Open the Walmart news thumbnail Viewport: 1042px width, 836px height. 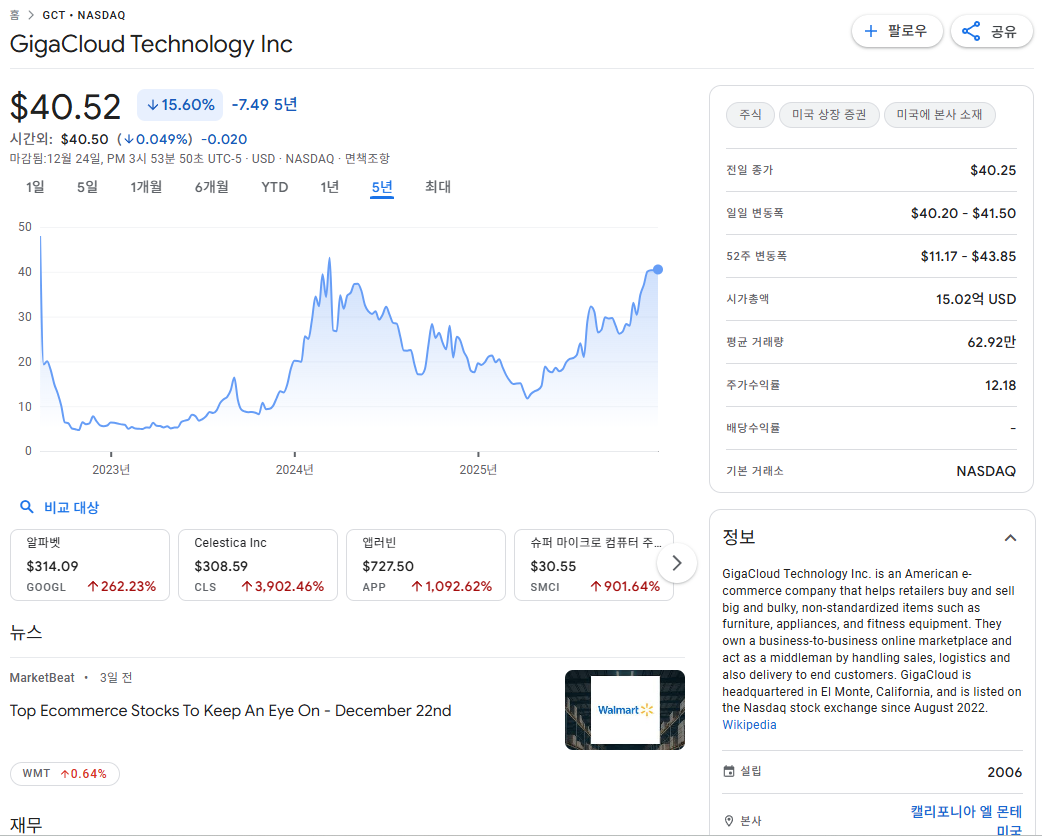point(625,710)
